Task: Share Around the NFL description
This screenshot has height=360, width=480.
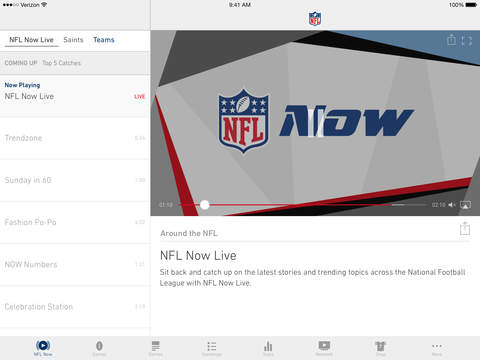Action: (465, 229)
